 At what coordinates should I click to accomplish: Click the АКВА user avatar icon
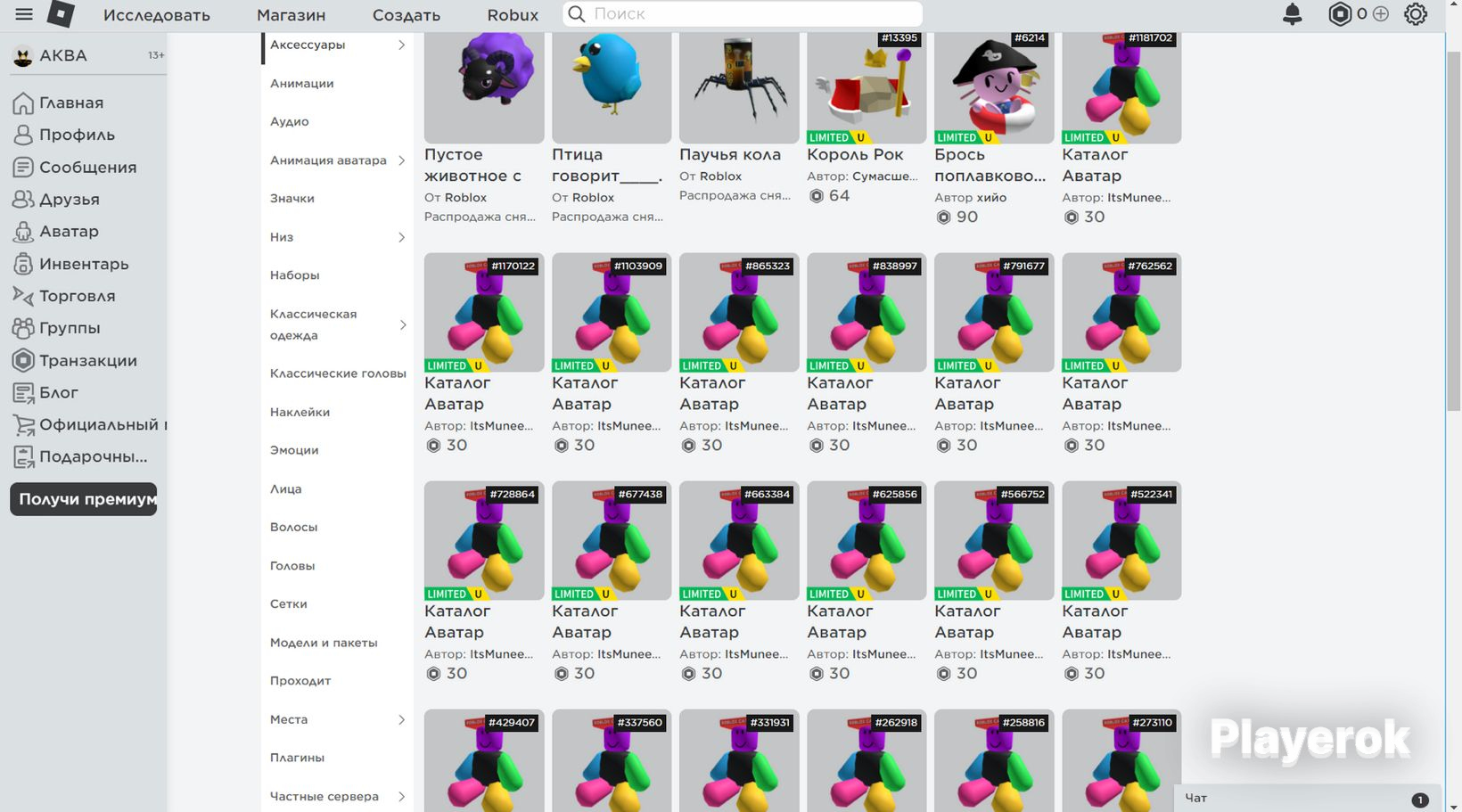tap(23, 56)
